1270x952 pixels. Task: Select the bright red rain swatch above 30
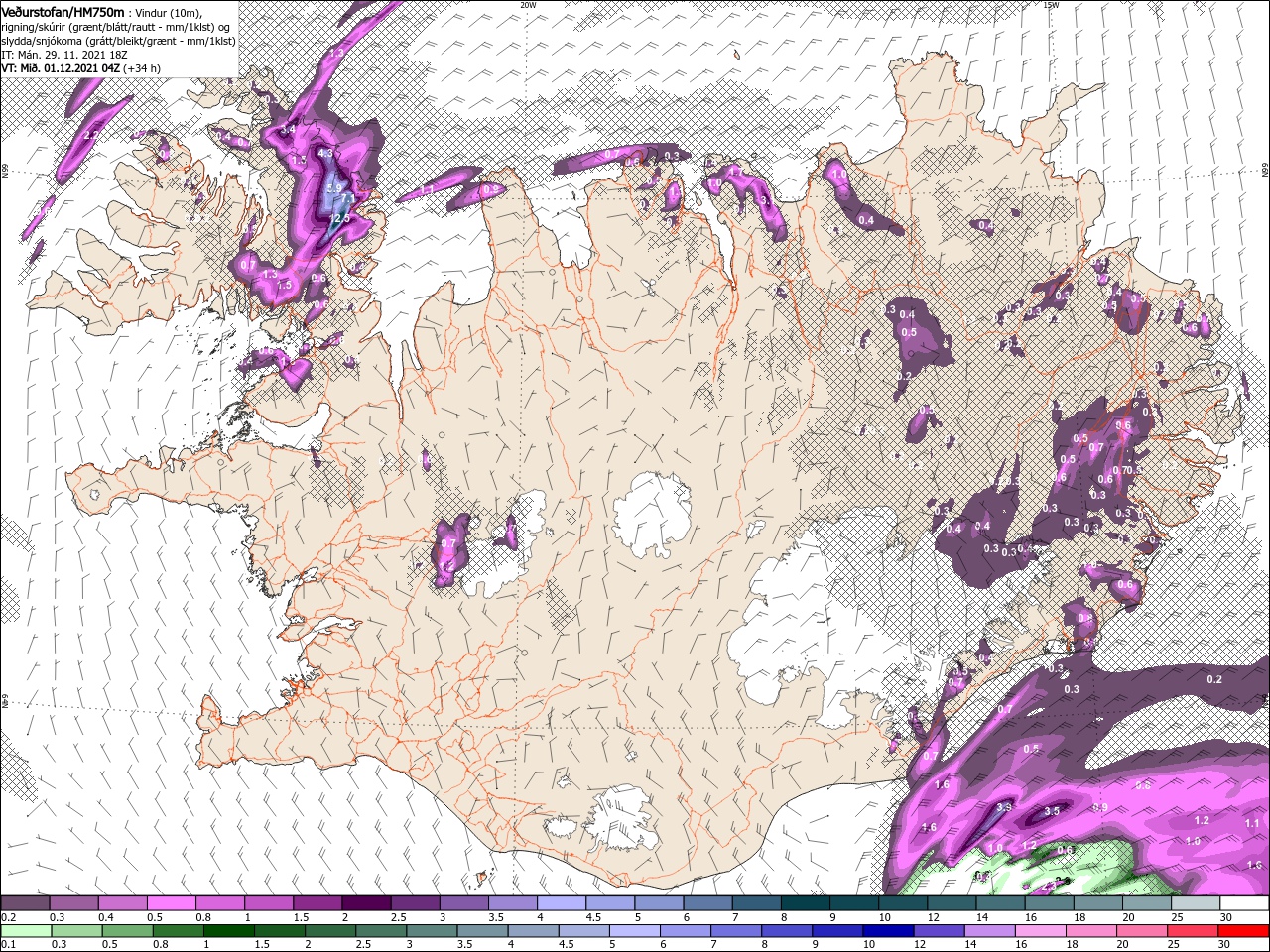[1243, 931]
